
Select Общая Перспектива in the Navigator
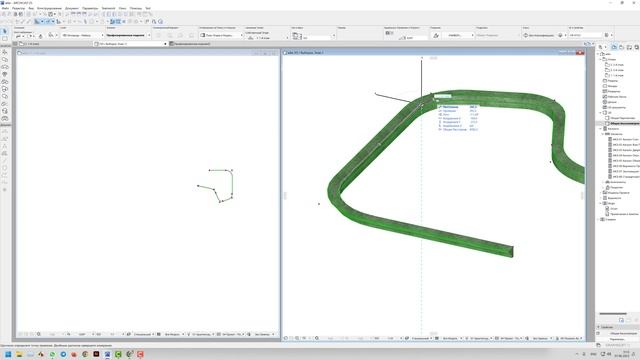click(622, 118)
